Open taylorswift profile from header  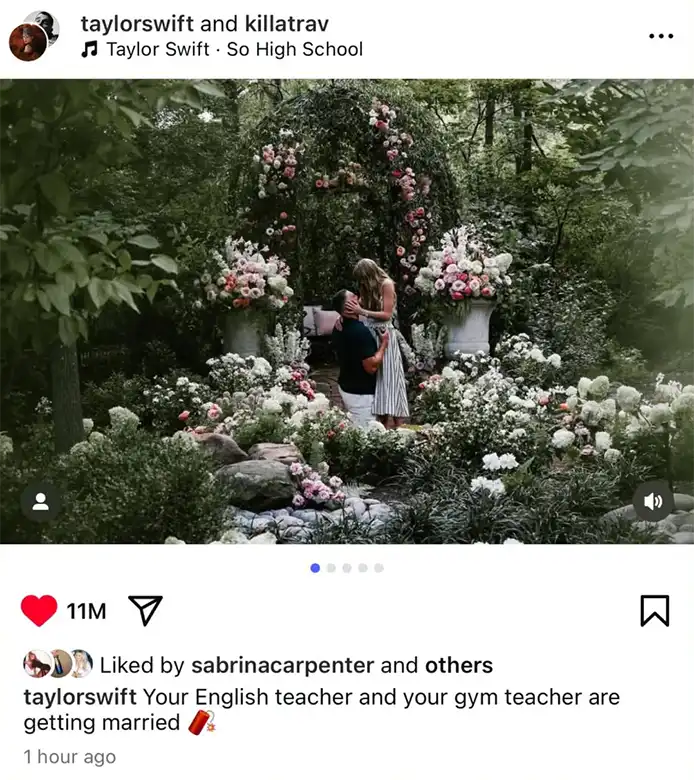137,23
